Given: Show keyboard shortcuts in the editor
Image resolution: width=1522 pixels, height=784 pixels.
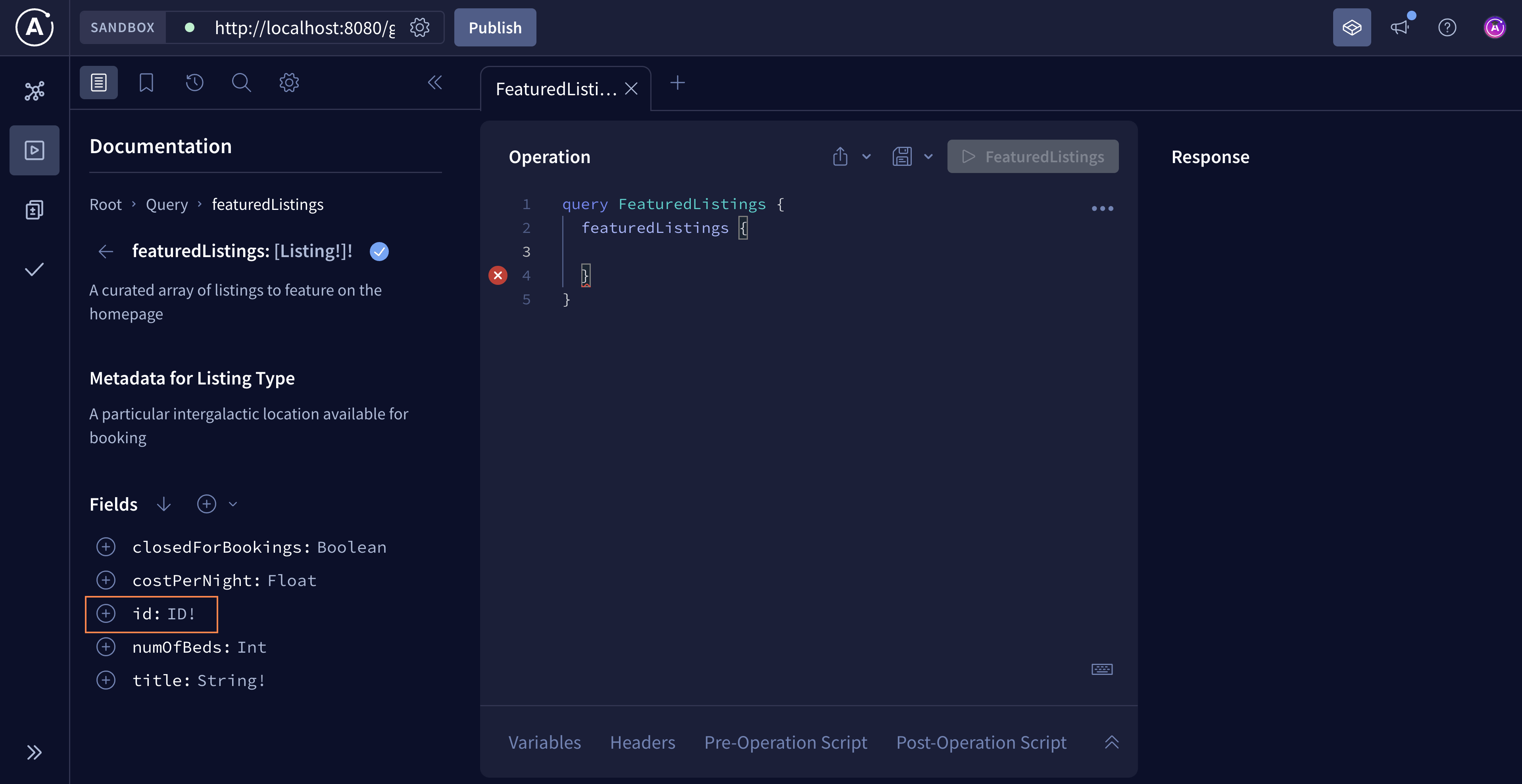Looking at the screenshot, I should [x=1101, y=669].
